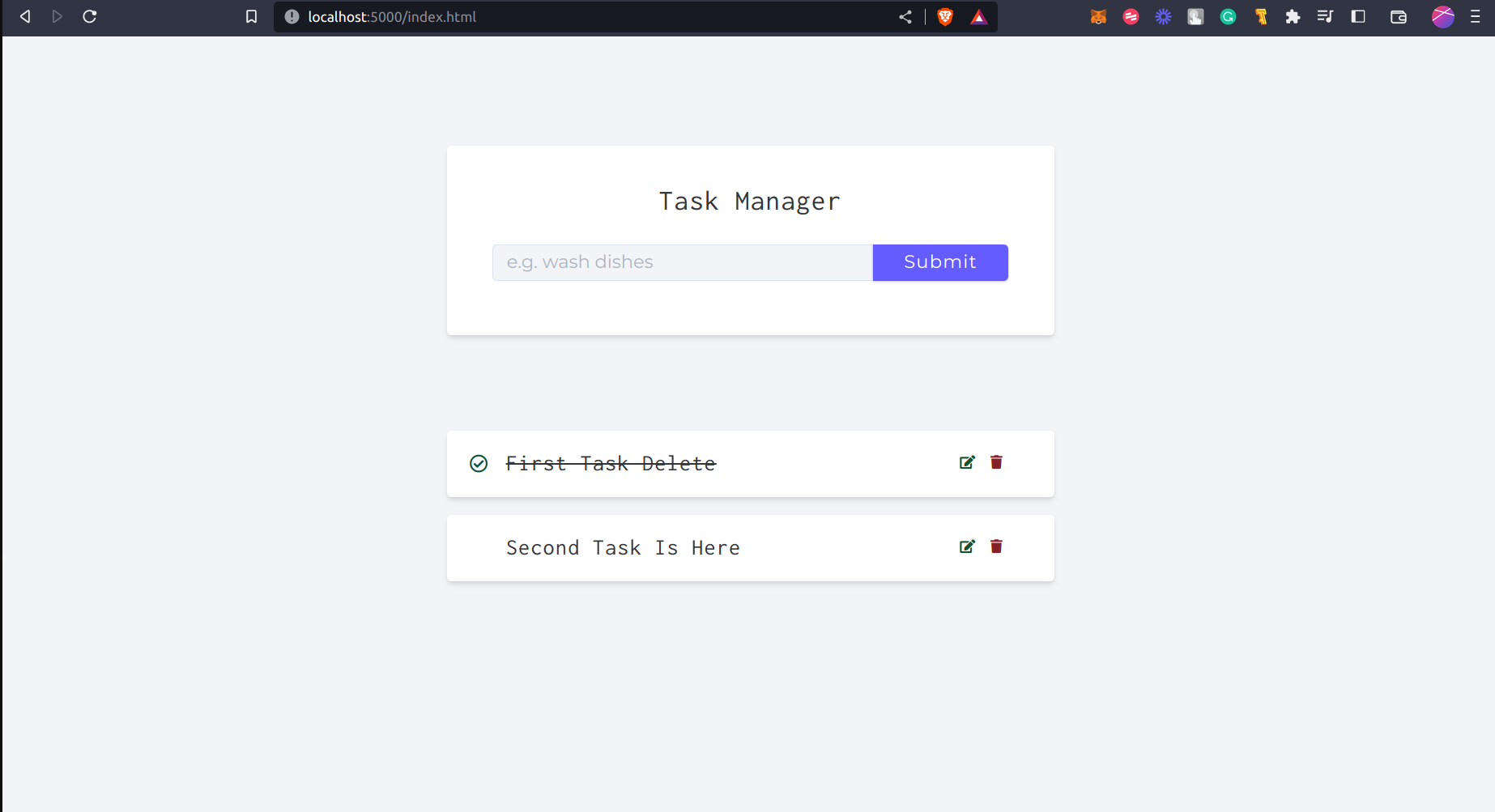The height and width of the screenshot is (812, 1495).
Task: Open the bookmark icon in toolbar
Action: click(x=250, y=16)
